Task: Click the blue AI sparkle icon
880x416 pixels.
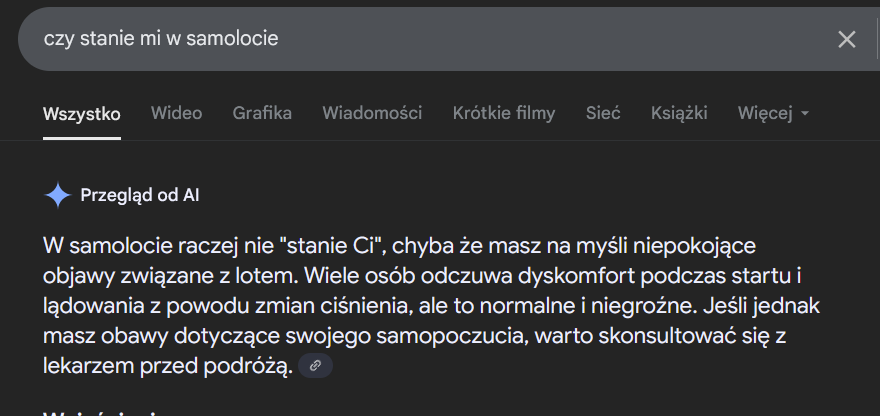Action: point(58,195)
